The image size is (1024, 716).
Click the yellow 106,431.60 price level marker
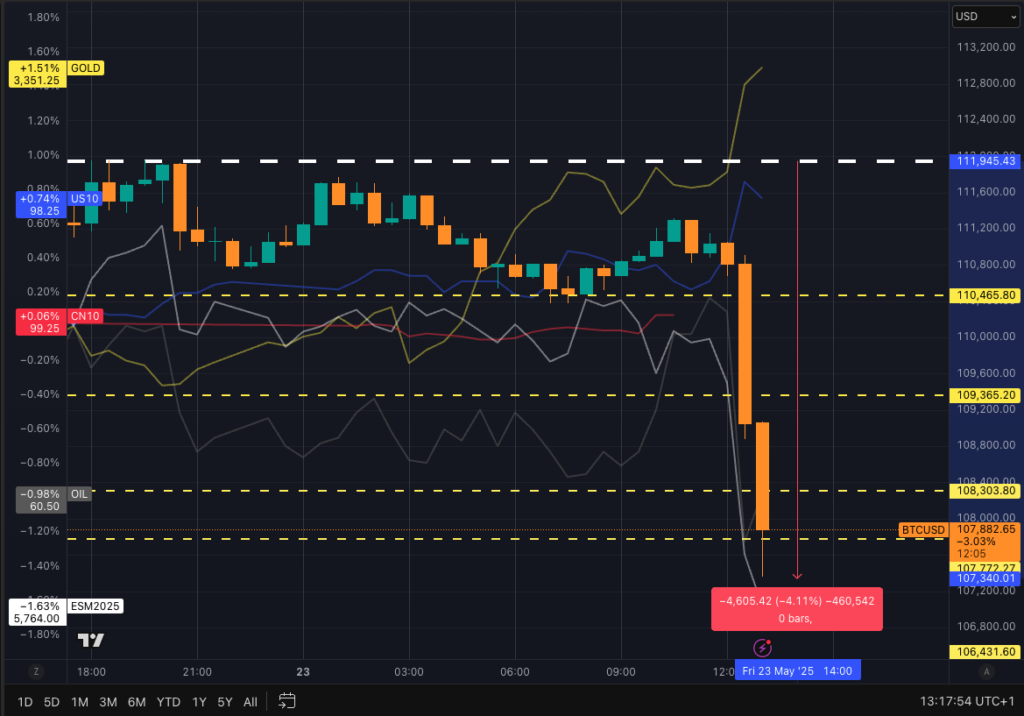[x=984, y=651]
